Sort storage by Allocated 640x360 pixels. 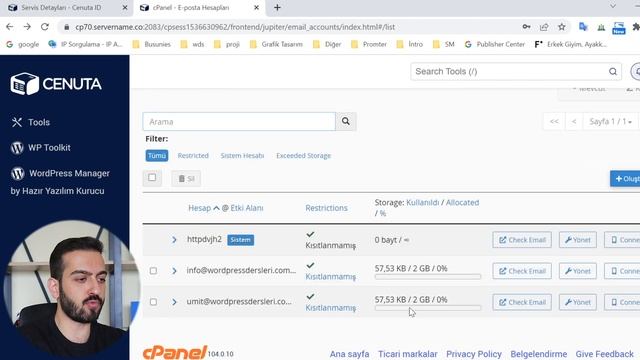point(462,202)
